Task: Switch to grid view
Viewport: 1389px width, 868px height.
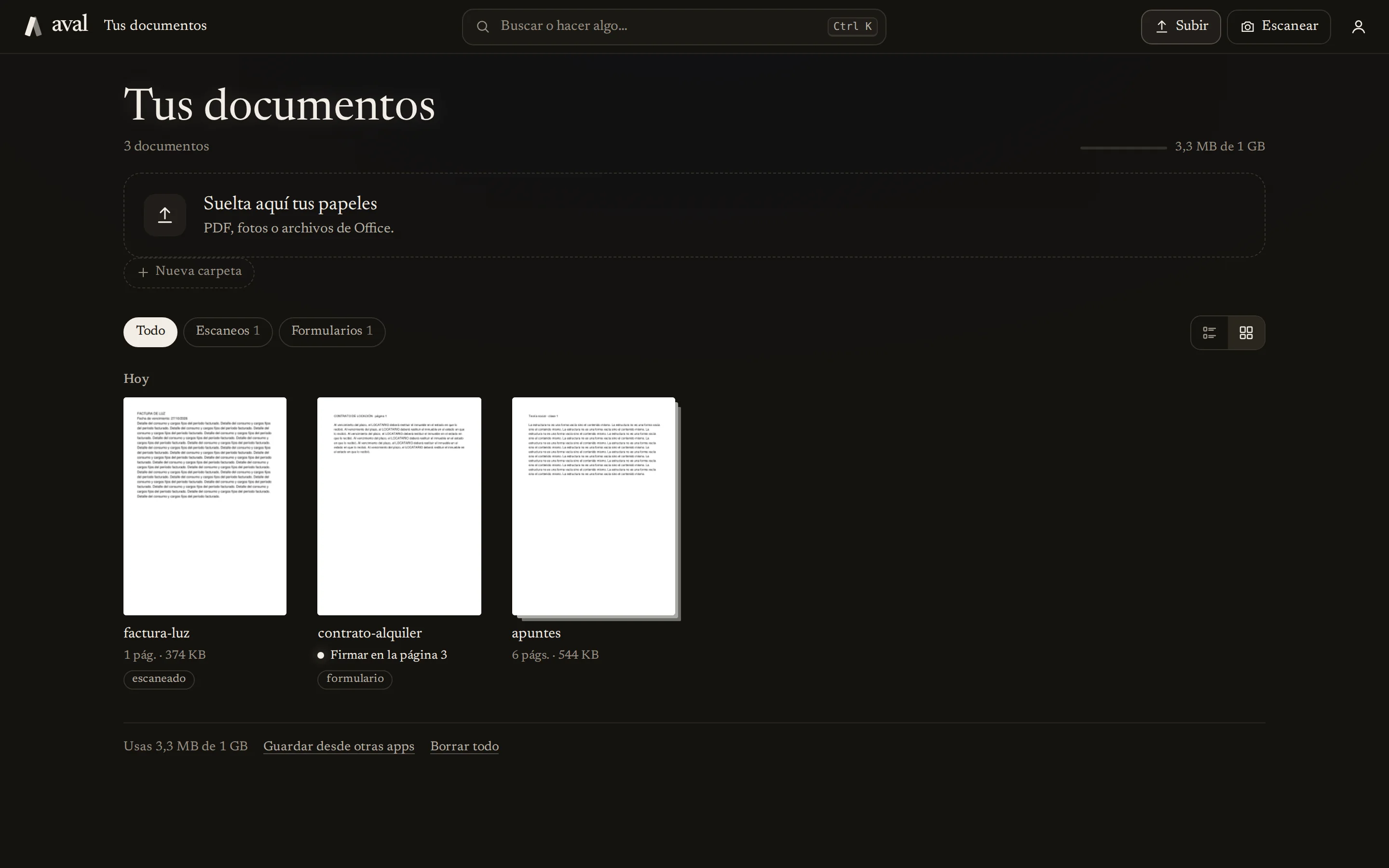Action: point(1246,332)
